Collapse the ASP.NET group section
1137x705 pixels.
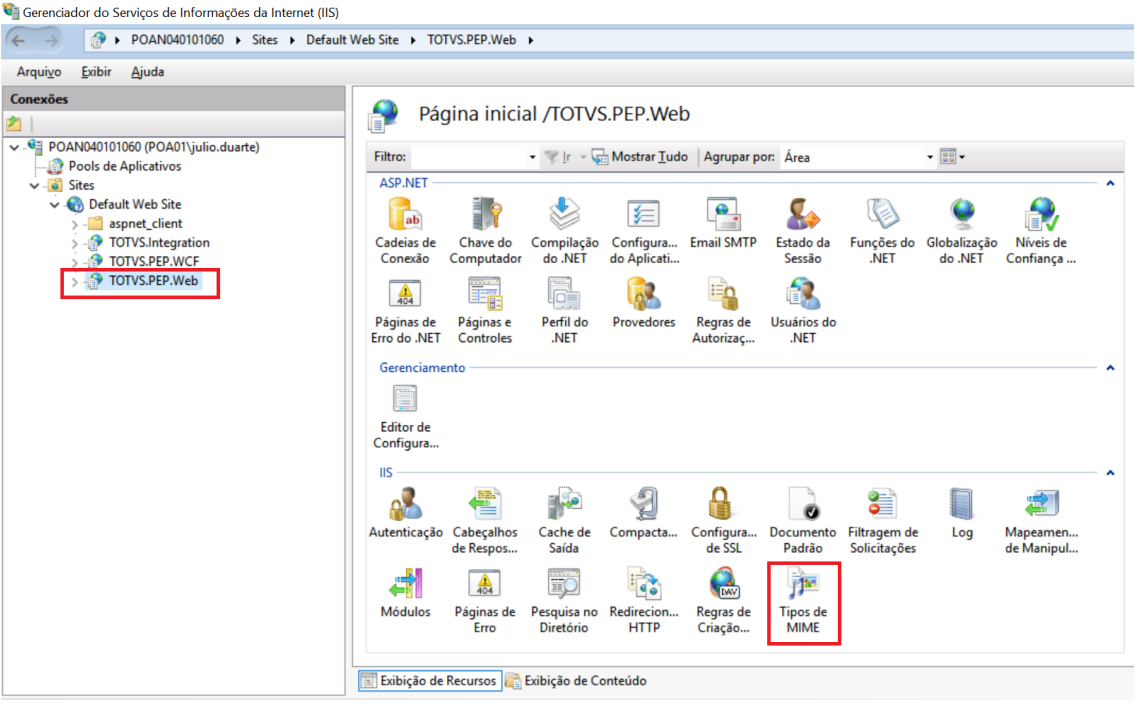tap(1110, 184)
